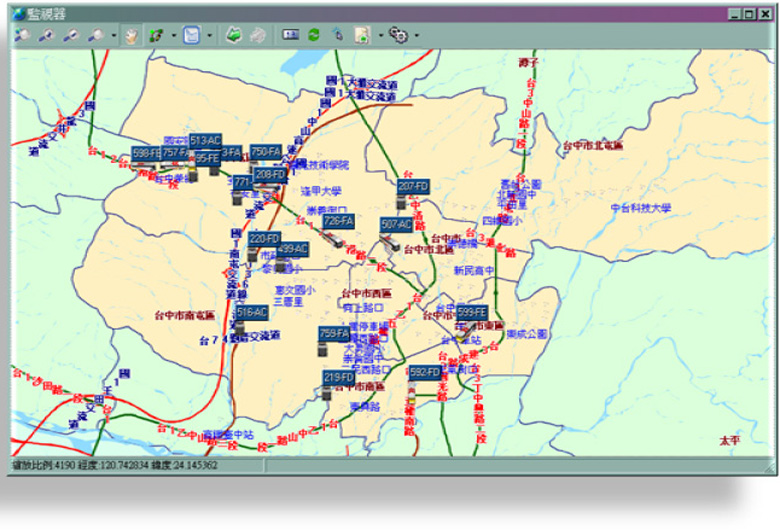The height and width of the screenshot is (530, 780).
Task: Click the vehicle icon below label 220-FD
Action: [x=252, y=254]
